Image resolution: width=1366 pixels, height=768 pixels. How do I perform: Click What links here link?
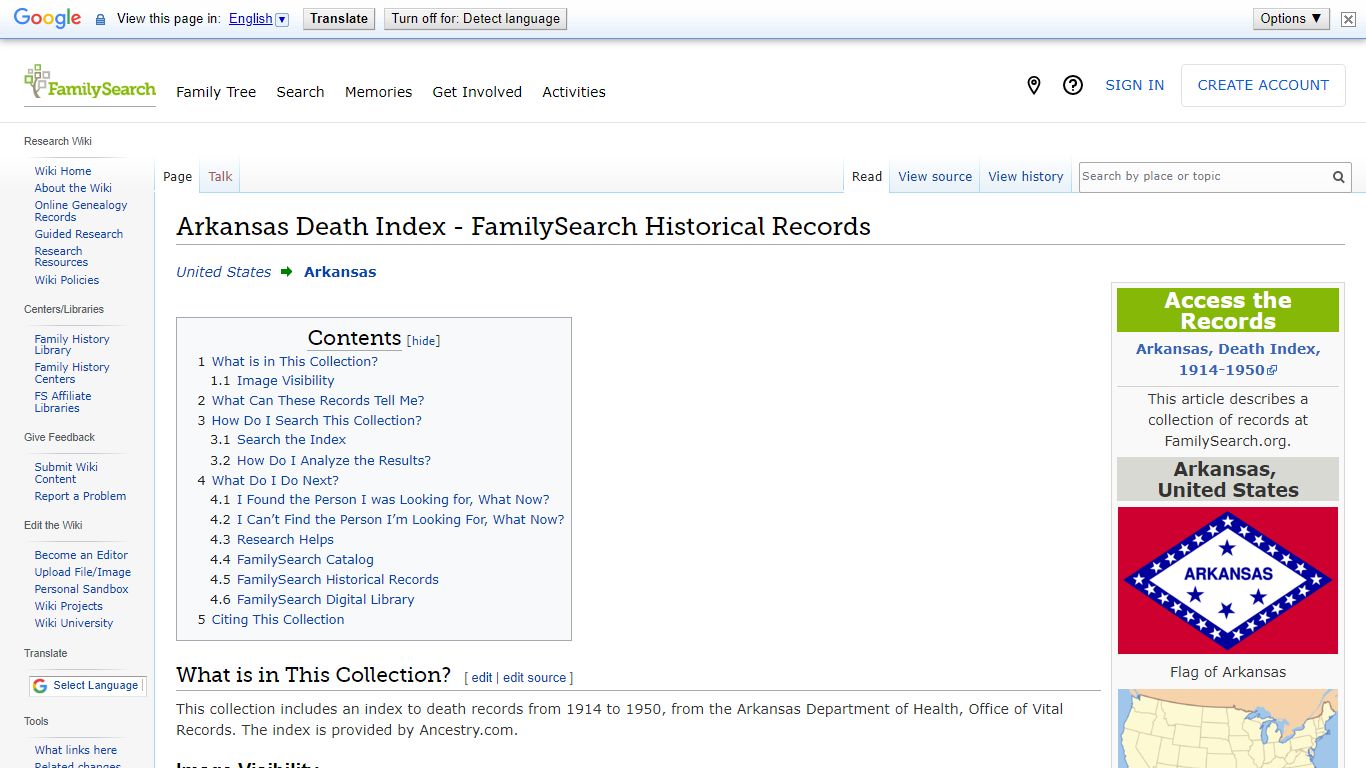[x=76, y=750]
